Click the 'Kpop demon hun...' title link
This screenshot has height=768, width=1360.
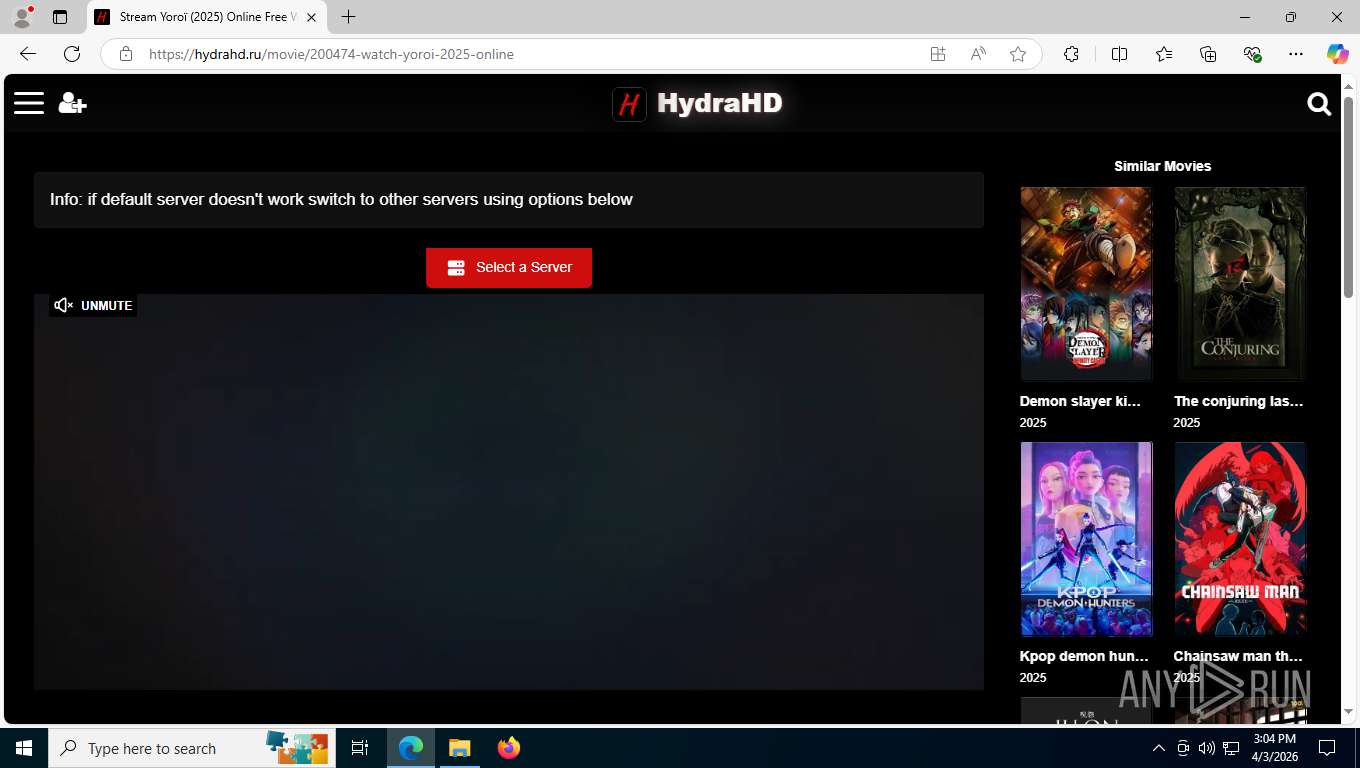(x=1084, y=656)
